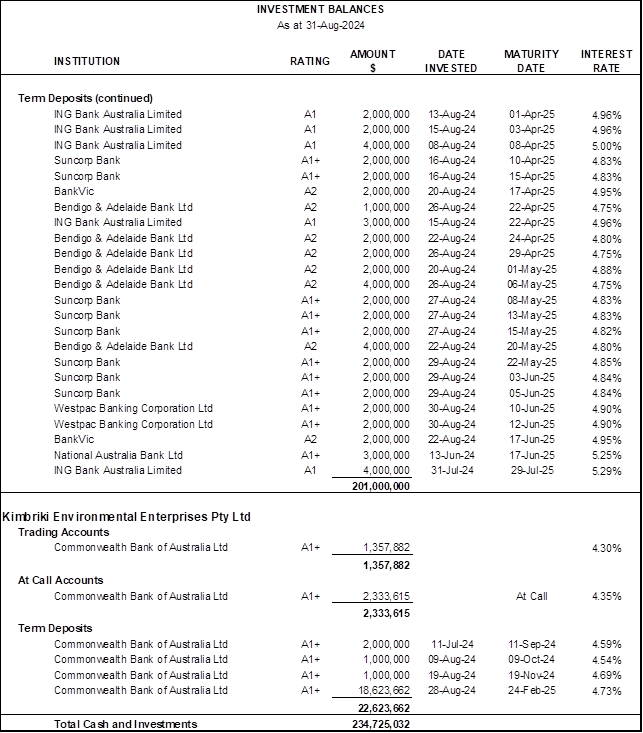Click the RATING column header

tap(310, 61)
